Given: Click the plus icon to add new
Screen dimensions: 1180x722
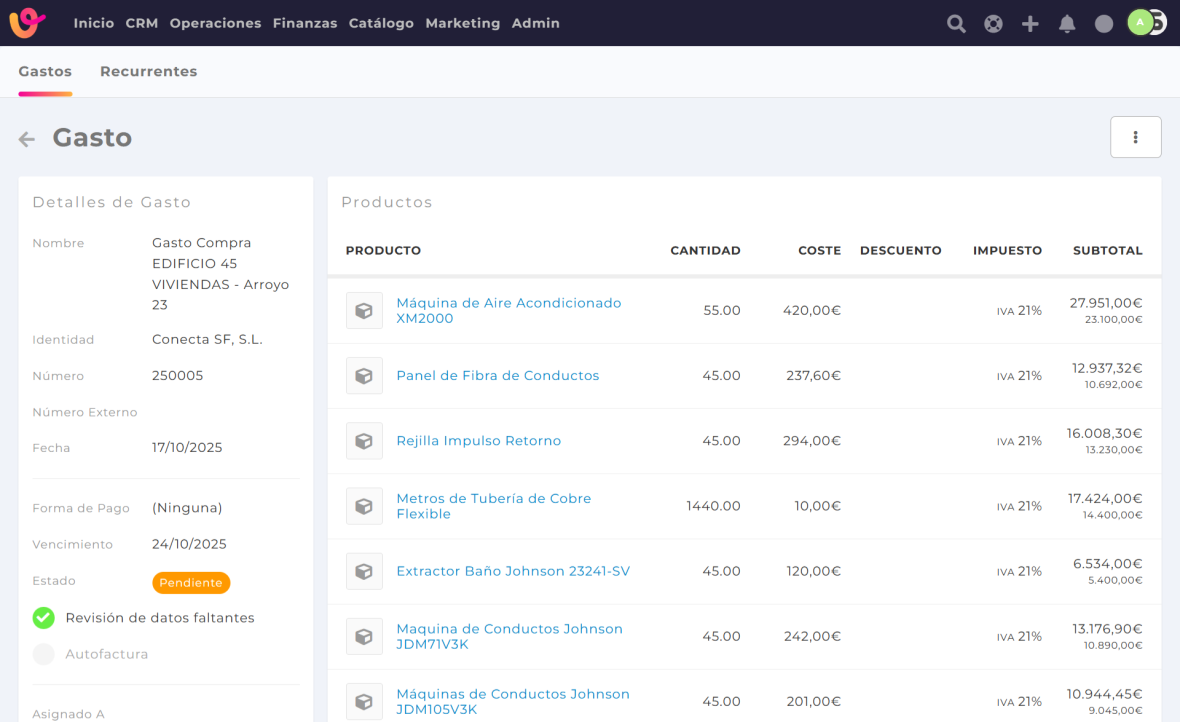Looking at the screenshot, I should click(1030, 23).
